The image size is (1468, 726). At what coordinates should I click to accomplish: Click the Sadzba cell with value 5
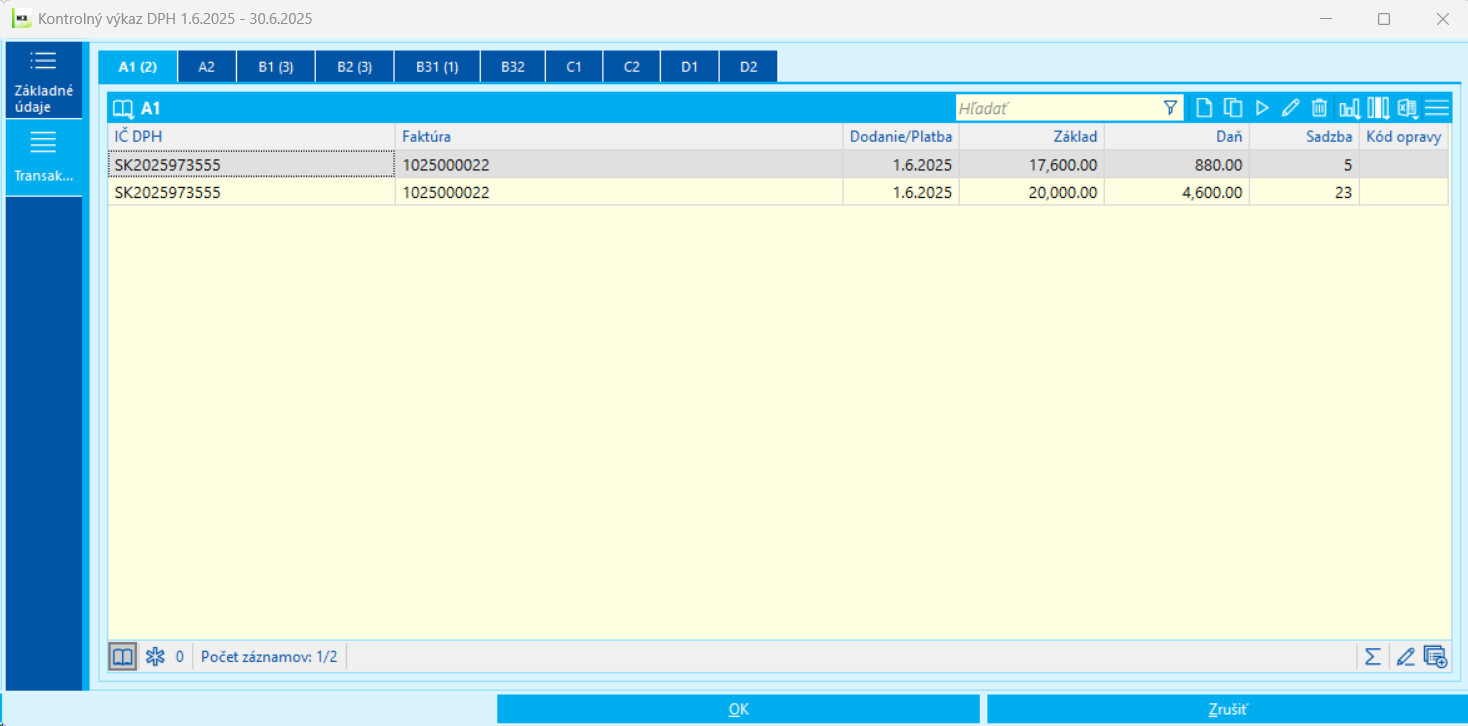(1305, 165)
